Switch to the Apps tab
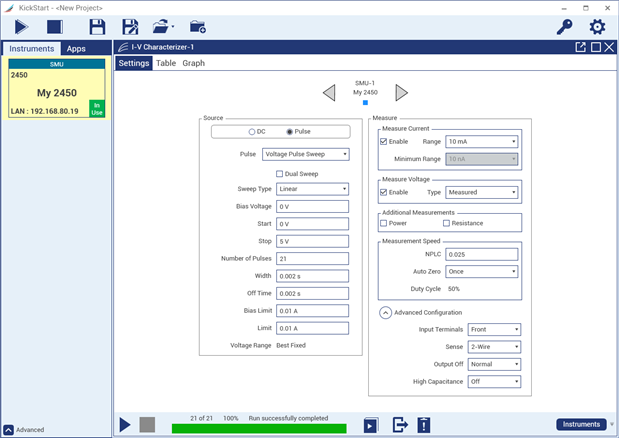Viewport: 619px width, 438px height. click(x=76, y=48)
